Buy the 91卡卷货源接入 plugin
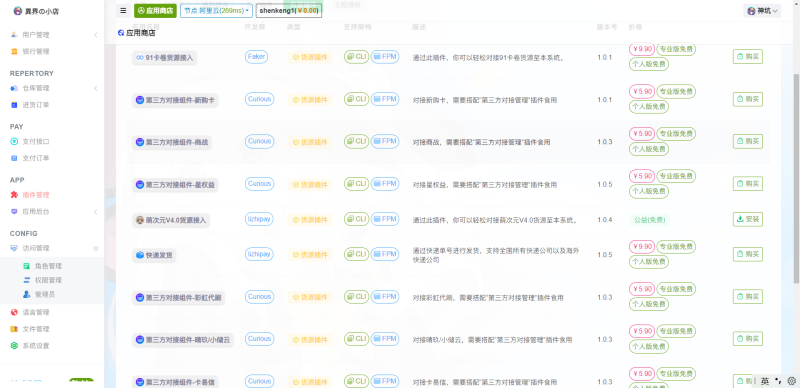The height and width of the screenshot is (388, 800). [748, 57]
